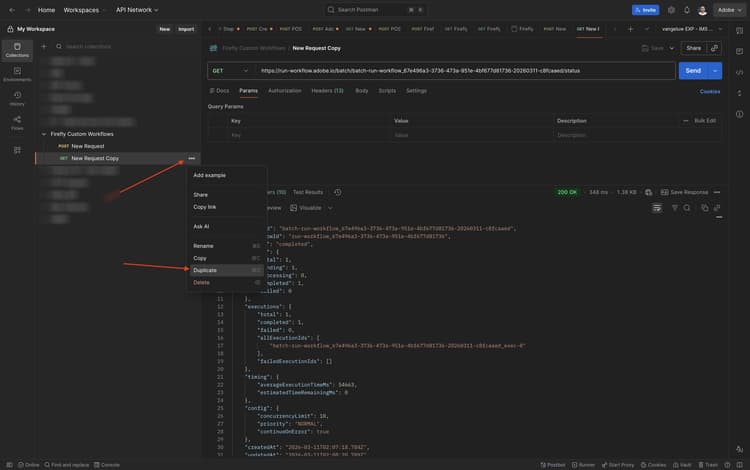Open the user avatar in header

click(702, 10)
